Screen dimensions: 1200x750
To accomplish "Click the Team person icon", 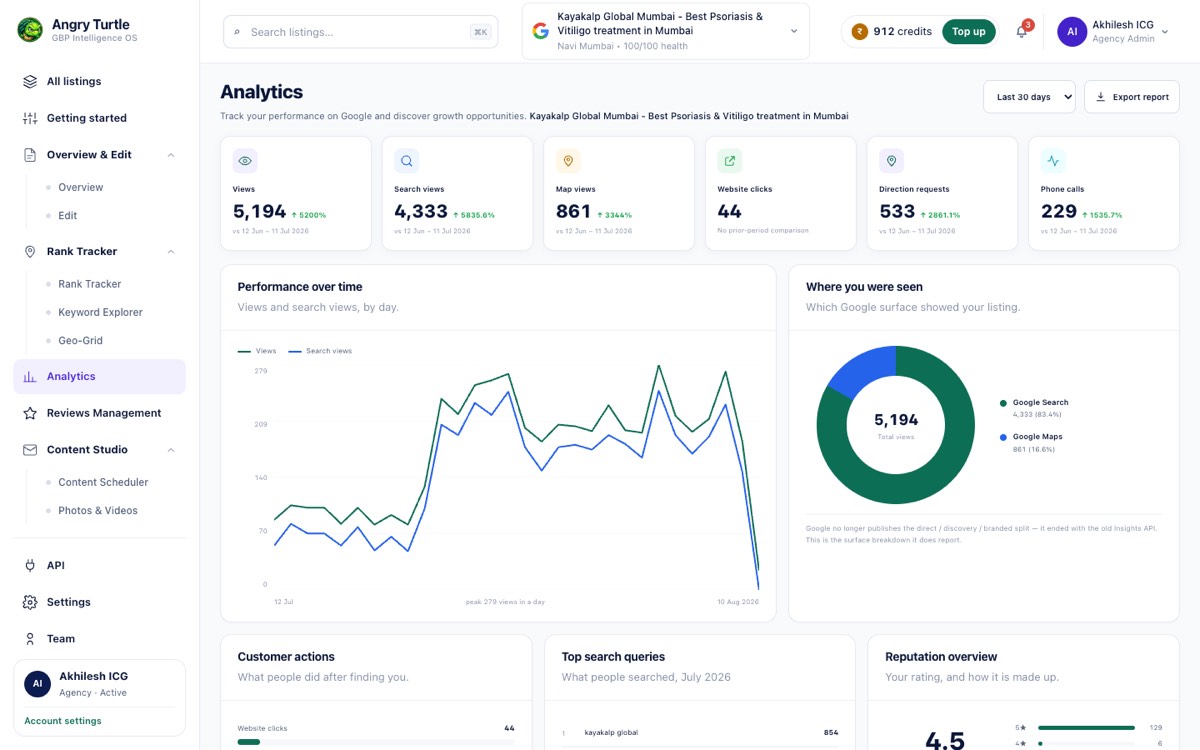I will [30, 639].
